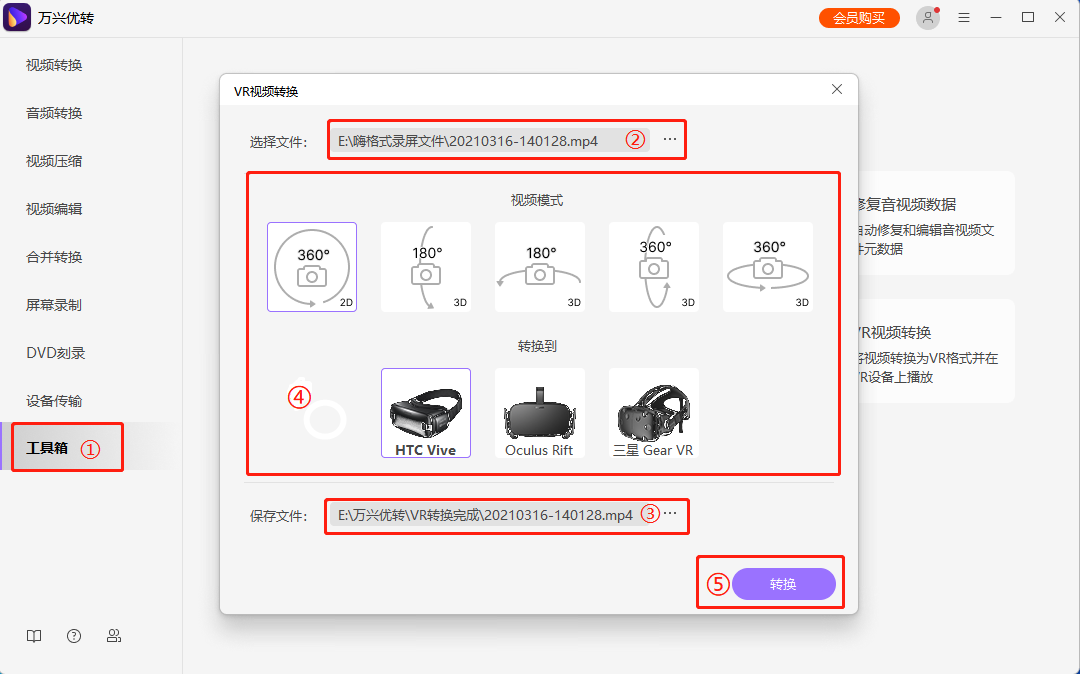This screenshot has width=1080, height=674.
Task: Select the 360° 2D video mode
Action: click(x=311, y=266)
